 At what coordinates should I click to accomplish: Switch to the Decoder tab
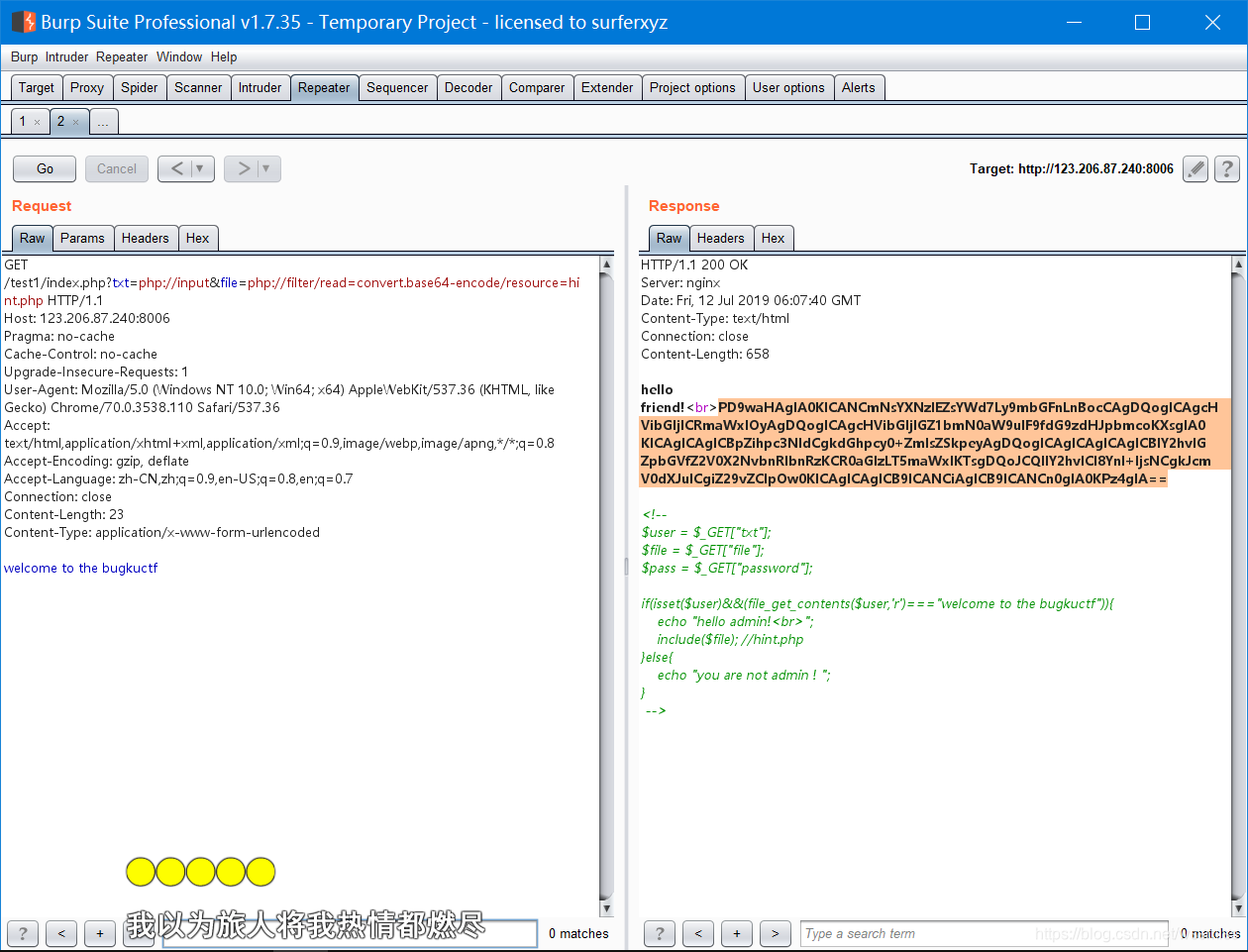[x=468, y=87]
